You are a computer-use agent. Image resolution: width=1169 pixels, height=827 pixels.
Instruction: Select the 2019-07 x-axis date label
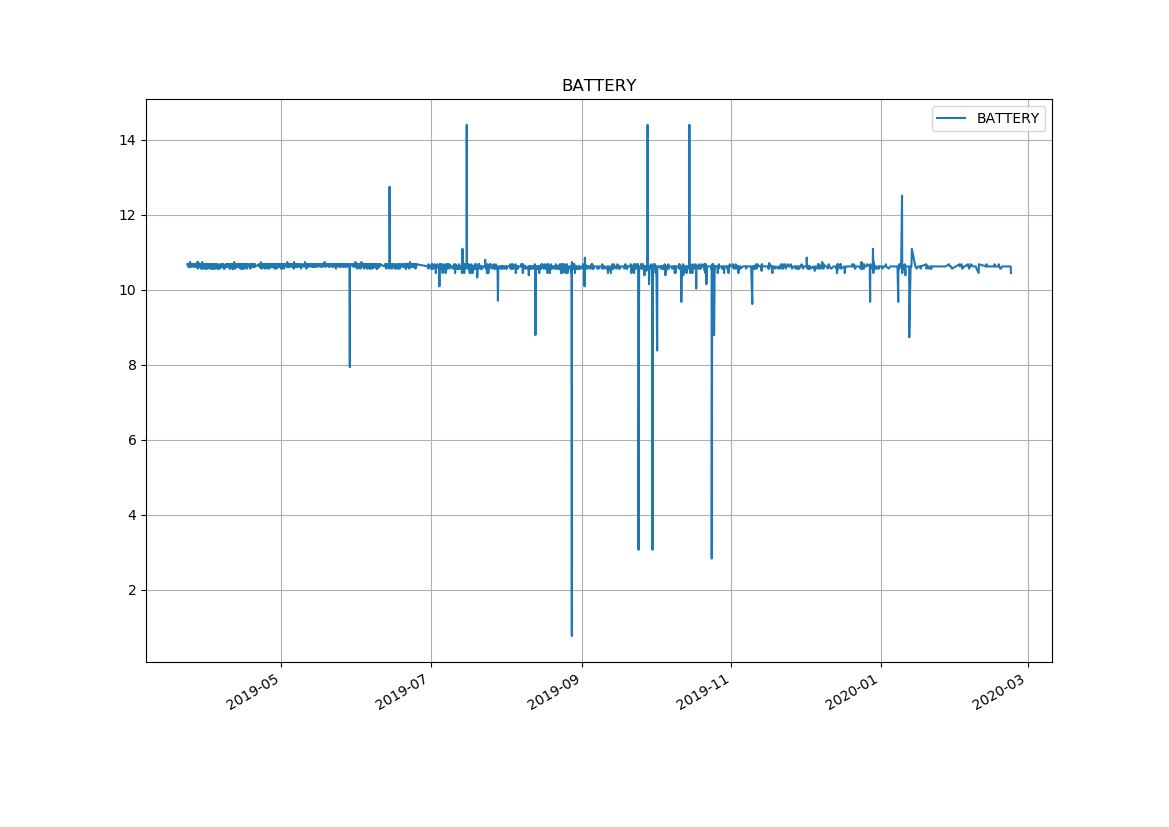point(404,692)
